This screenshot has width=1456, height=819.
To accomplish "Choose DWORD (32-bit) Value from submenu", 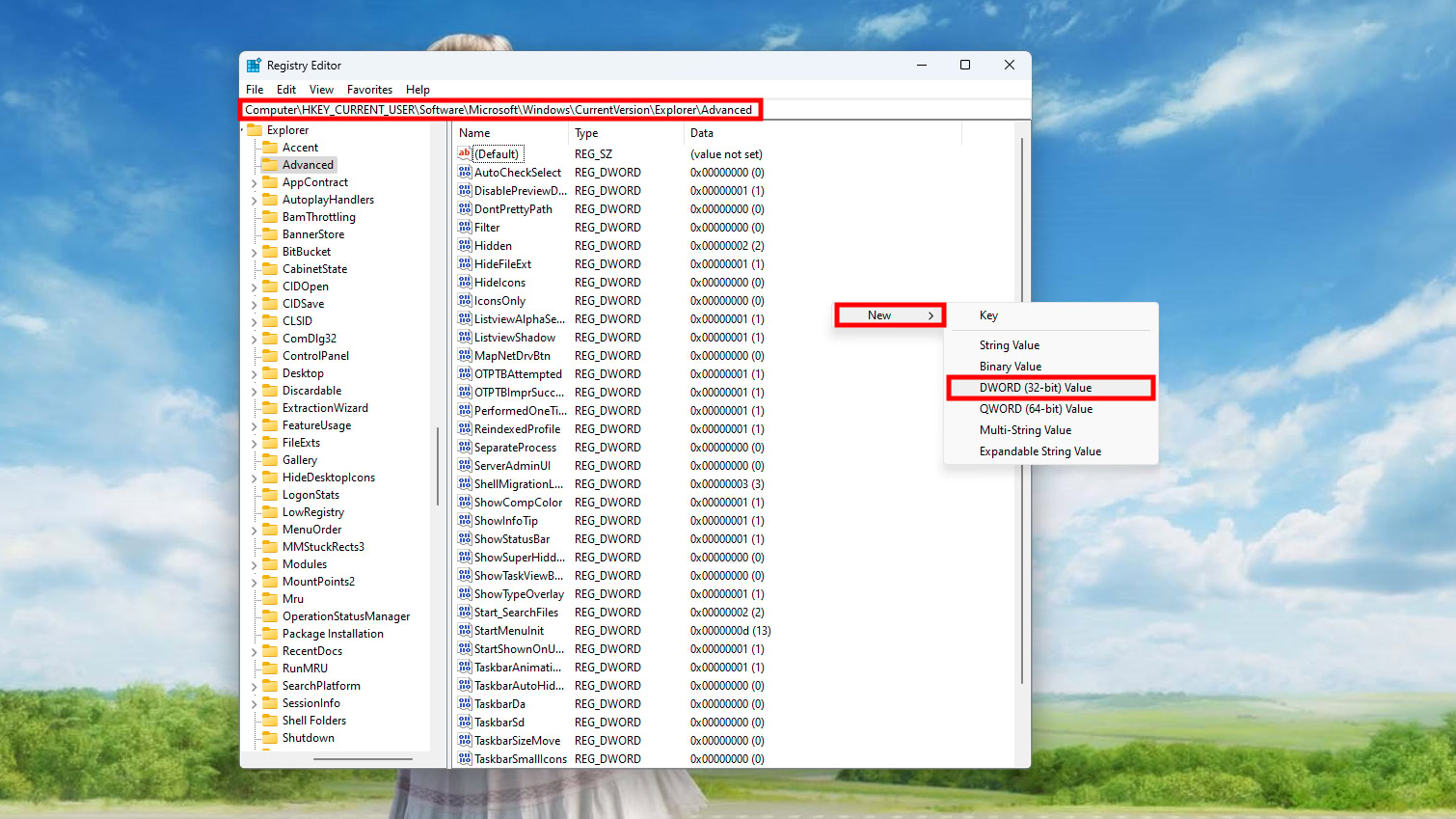I will 1036,388.
